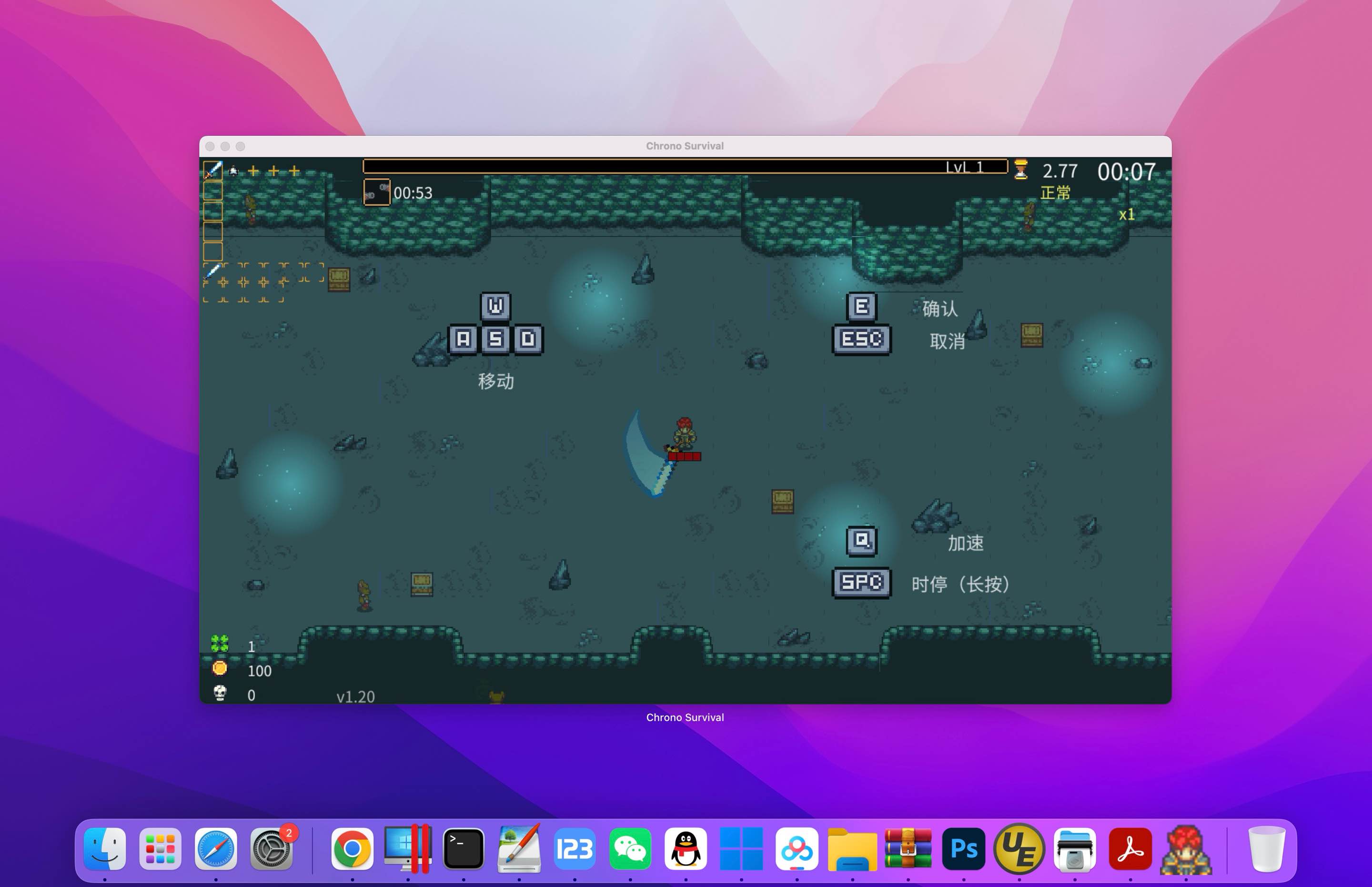Viewport: 1372px width, 887px height.
Task: Click the gold coin icon
Action: (220, 668)
